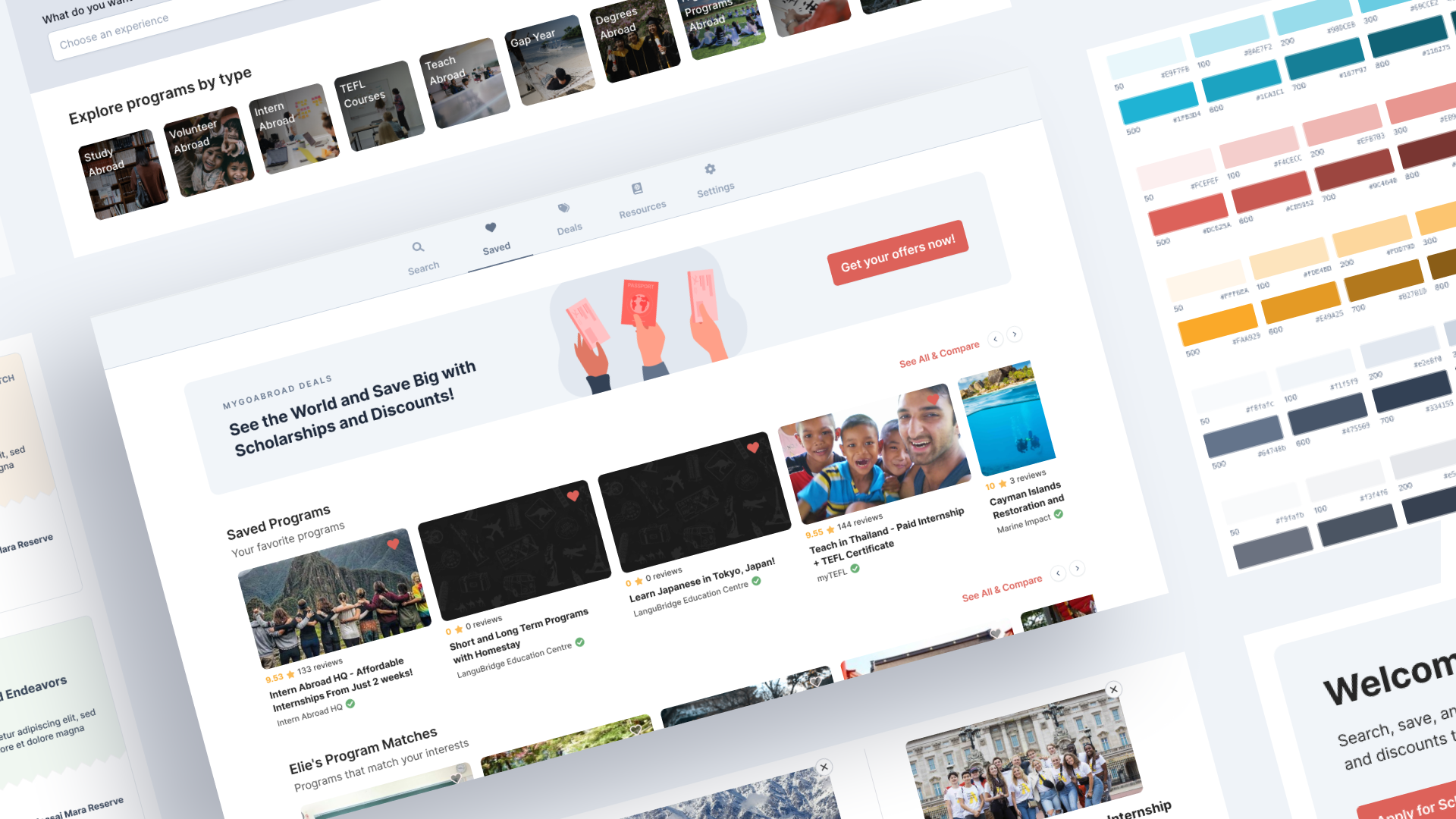Toggle heart on Short and Long Term Programs card
This screenshot has height=819, width=1456.
(573, 496)
